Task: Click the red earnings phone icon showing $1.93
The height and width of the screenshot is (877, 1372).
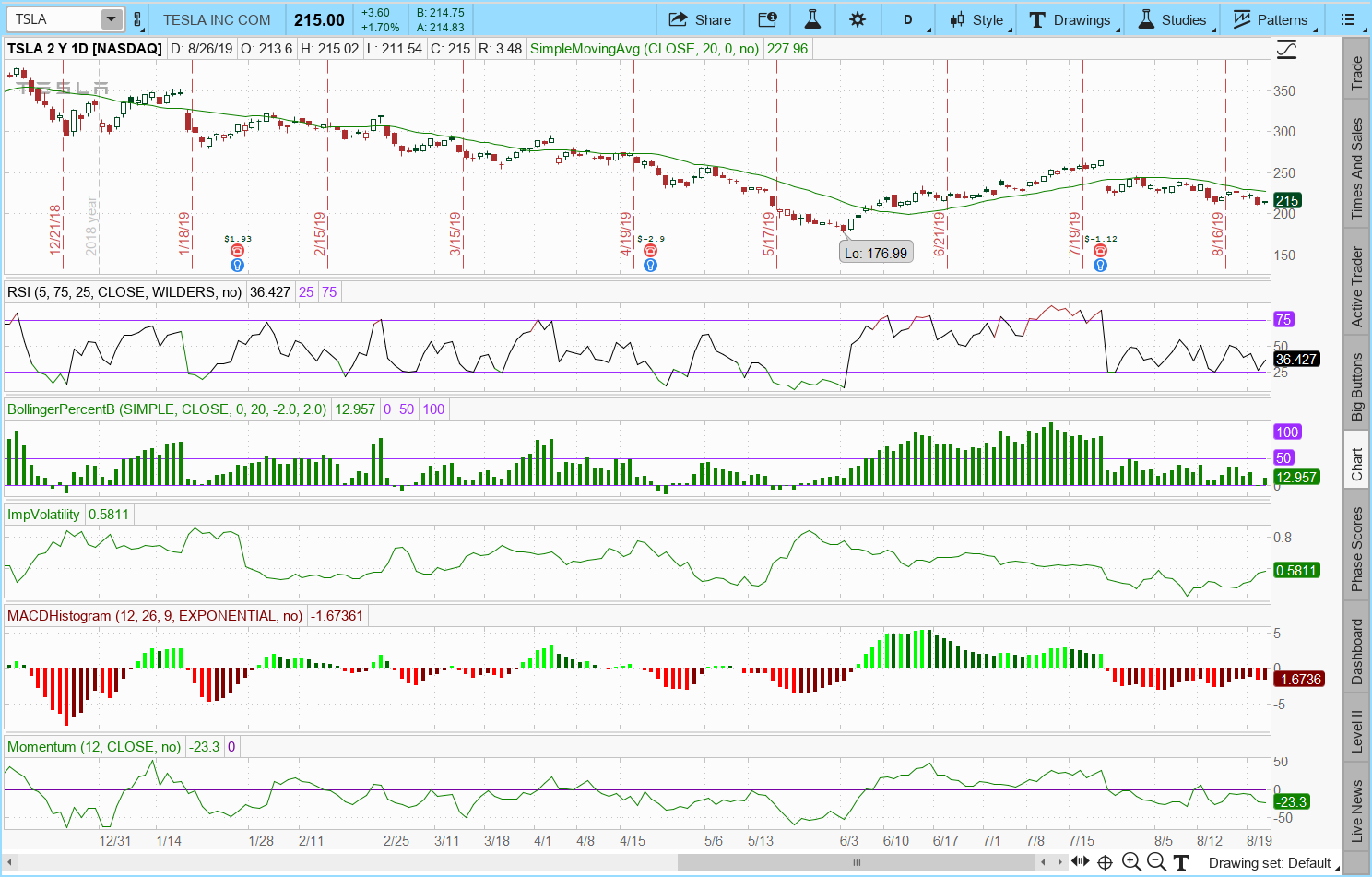Action: [237, 251]
